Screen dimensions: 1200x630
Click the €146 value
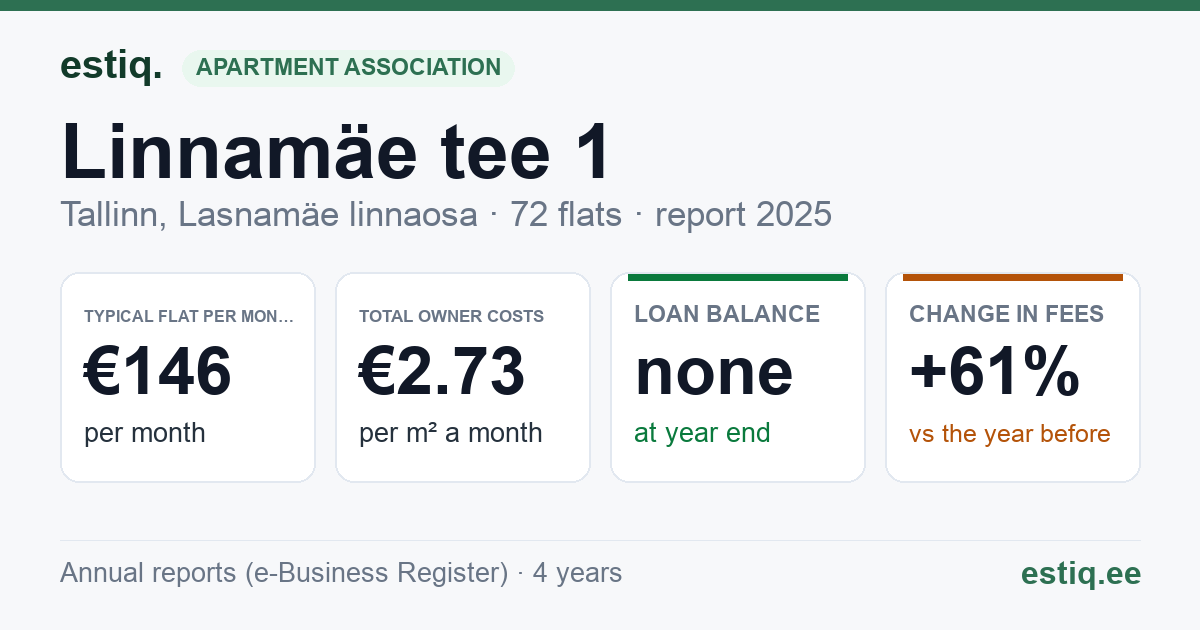click(158, 371)
